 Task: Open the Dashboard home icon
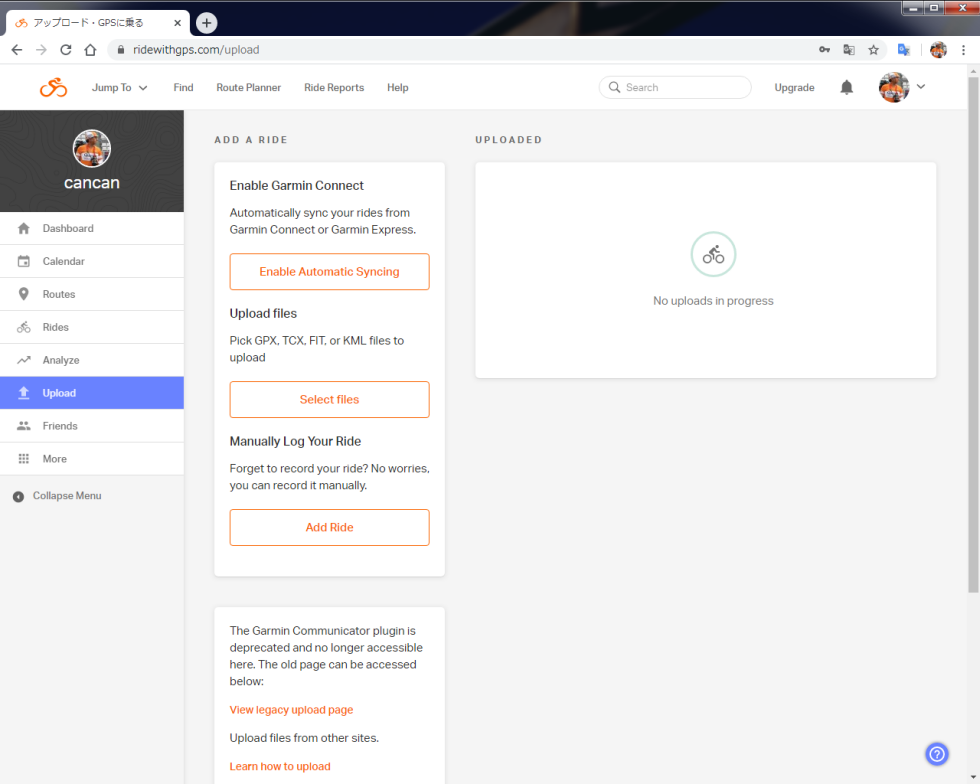tap(24, 228)
